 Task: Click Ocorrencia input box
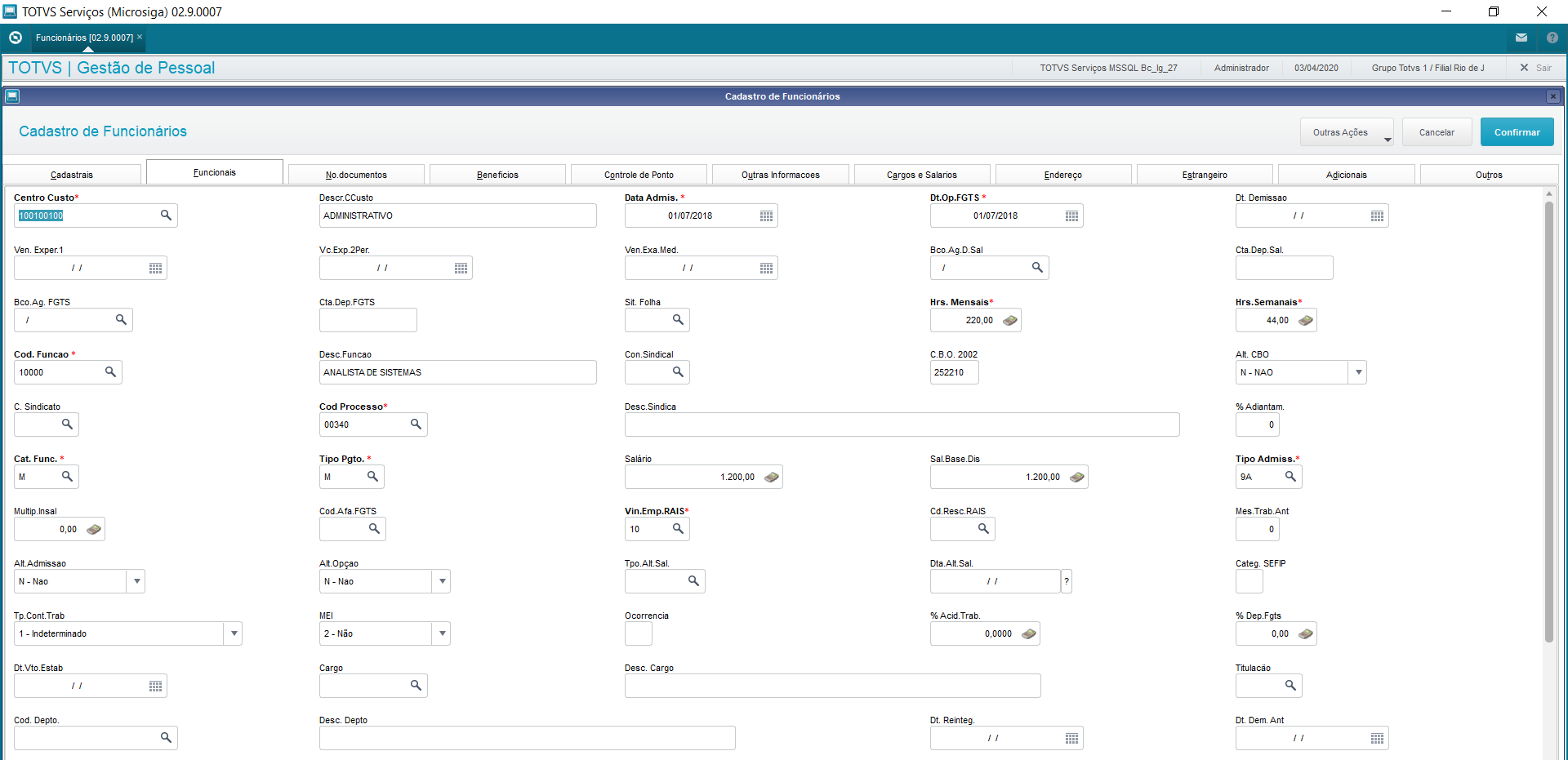point(639,633)
